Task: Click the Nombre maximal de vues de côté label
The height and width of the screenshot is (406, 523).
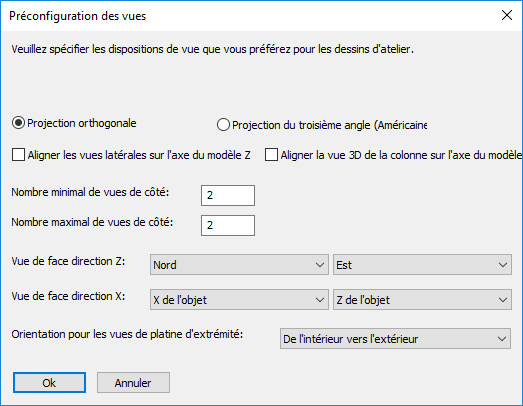Action: 92,223
